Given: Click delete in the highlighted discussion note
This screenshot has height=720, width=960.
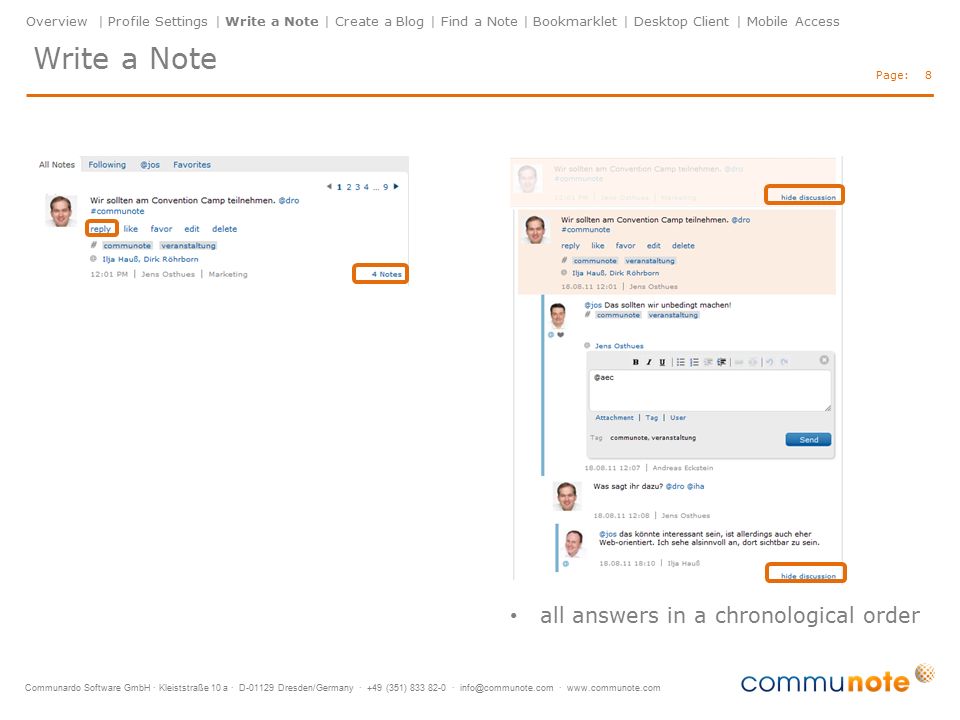Looking at the screenshot, I should click(683, 246).
